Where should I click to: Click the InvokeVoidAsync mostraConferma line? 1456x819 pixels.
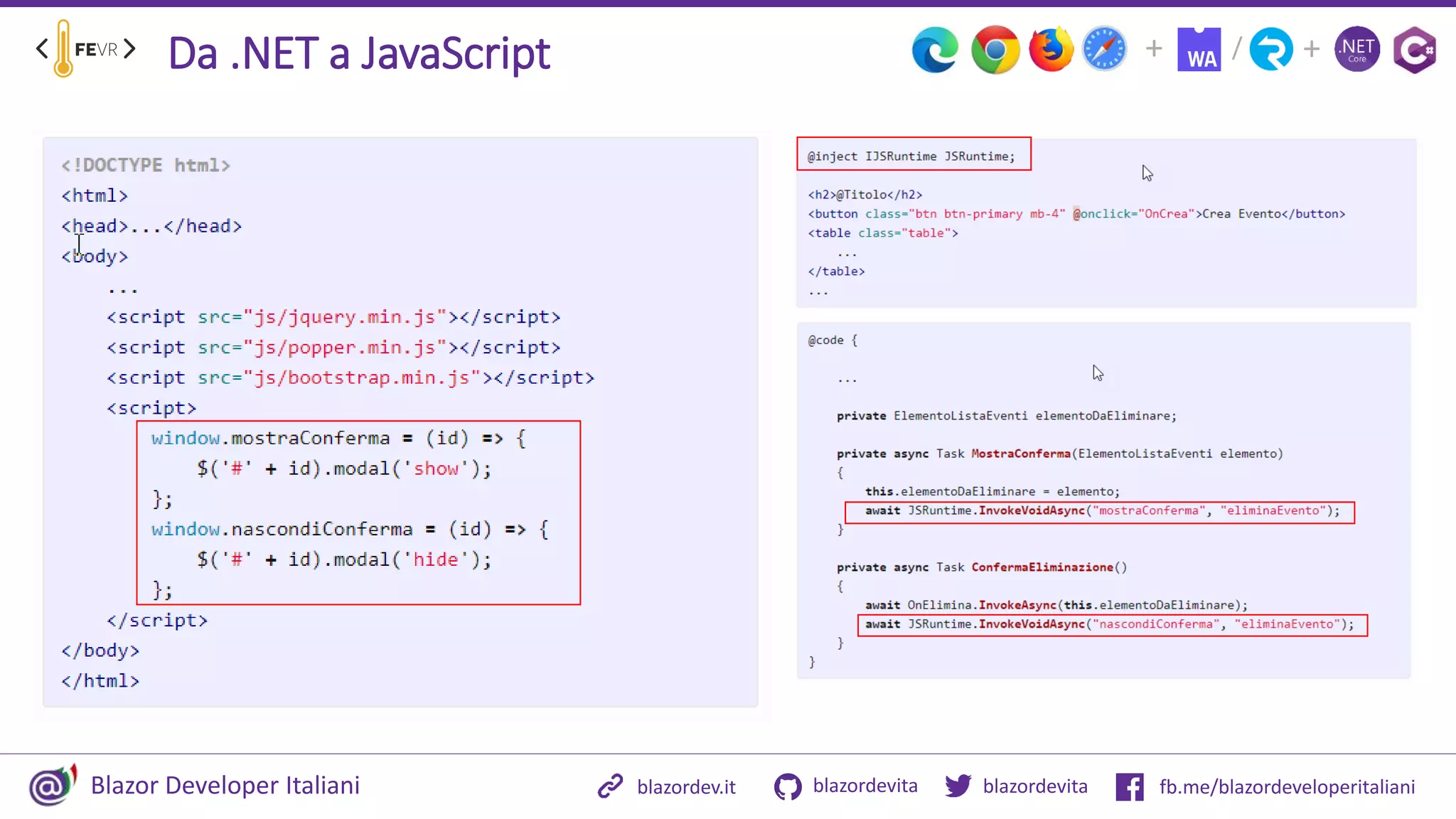1102,510
